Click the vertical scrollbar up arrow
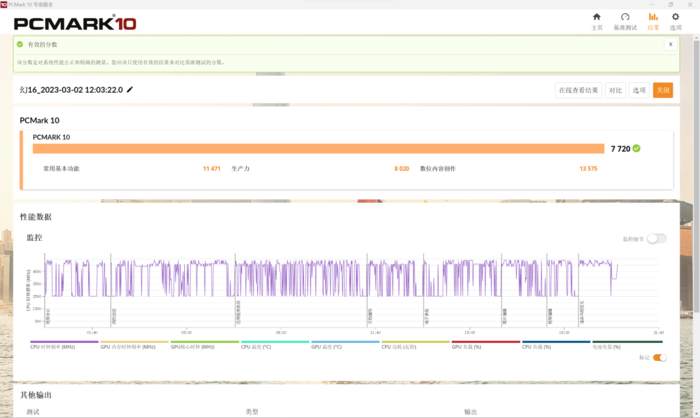The width and height of the screenshot is (700, 418). (696, 38)
